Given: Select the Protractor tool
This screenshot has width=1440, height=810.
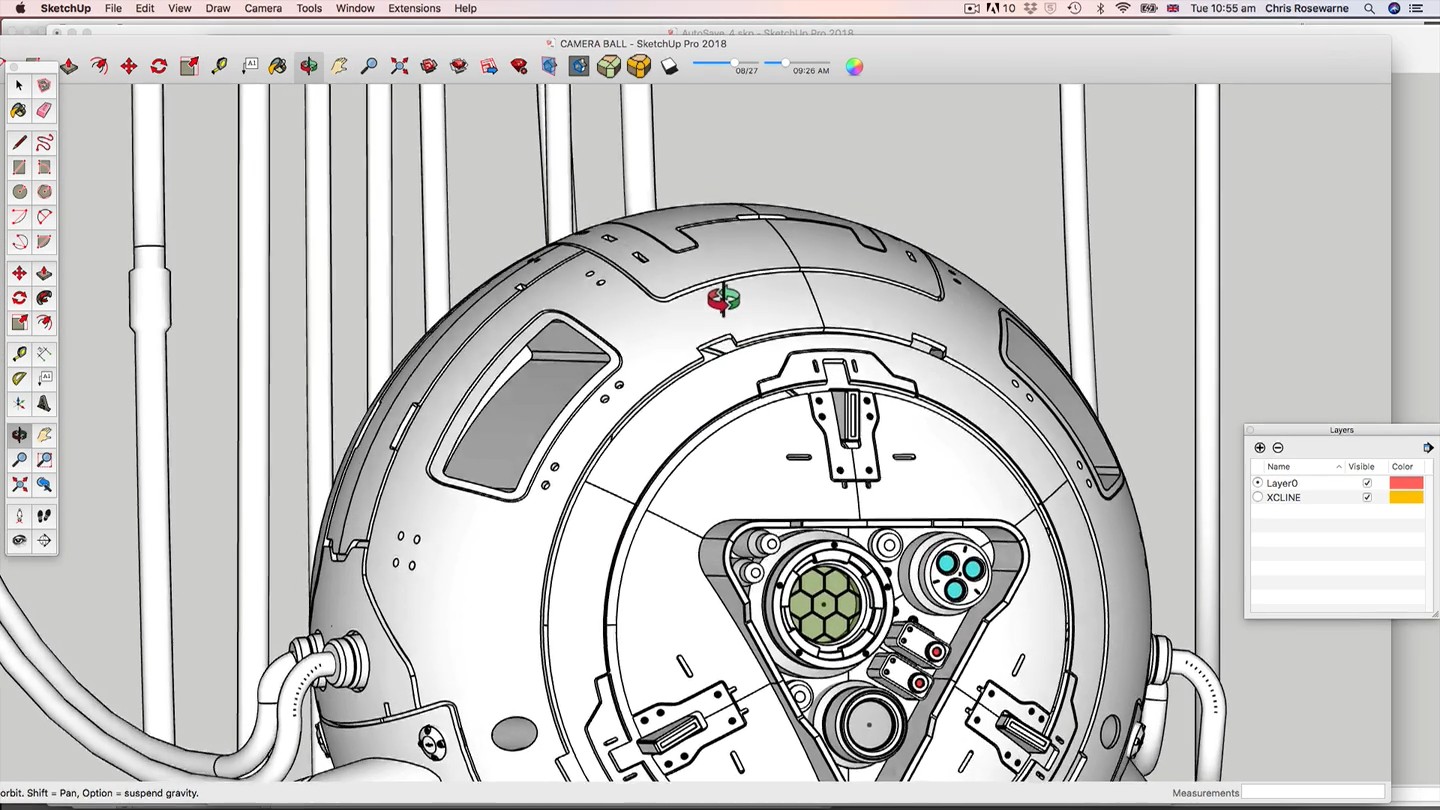Looking at the screenshot, I should point(19,379).
